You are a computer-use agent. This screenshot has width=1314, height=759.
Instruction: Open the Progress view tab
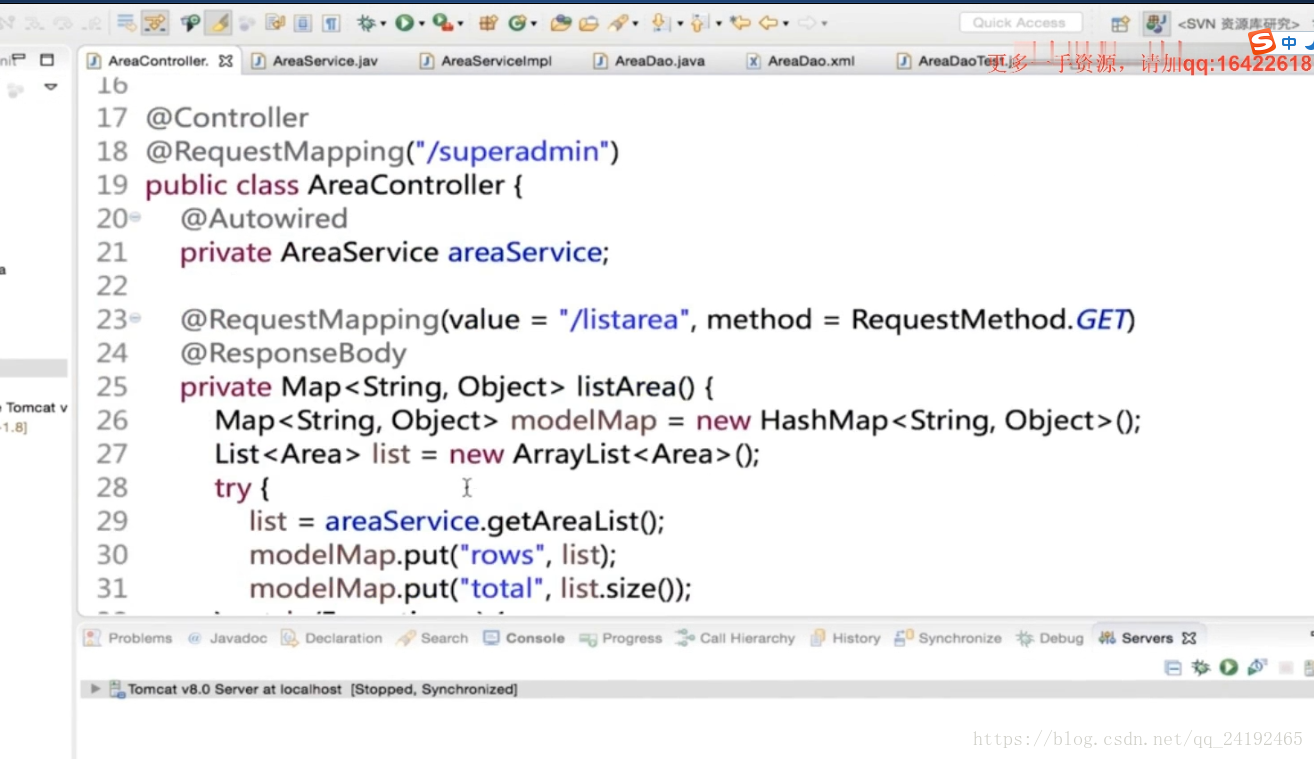(620, 638)
